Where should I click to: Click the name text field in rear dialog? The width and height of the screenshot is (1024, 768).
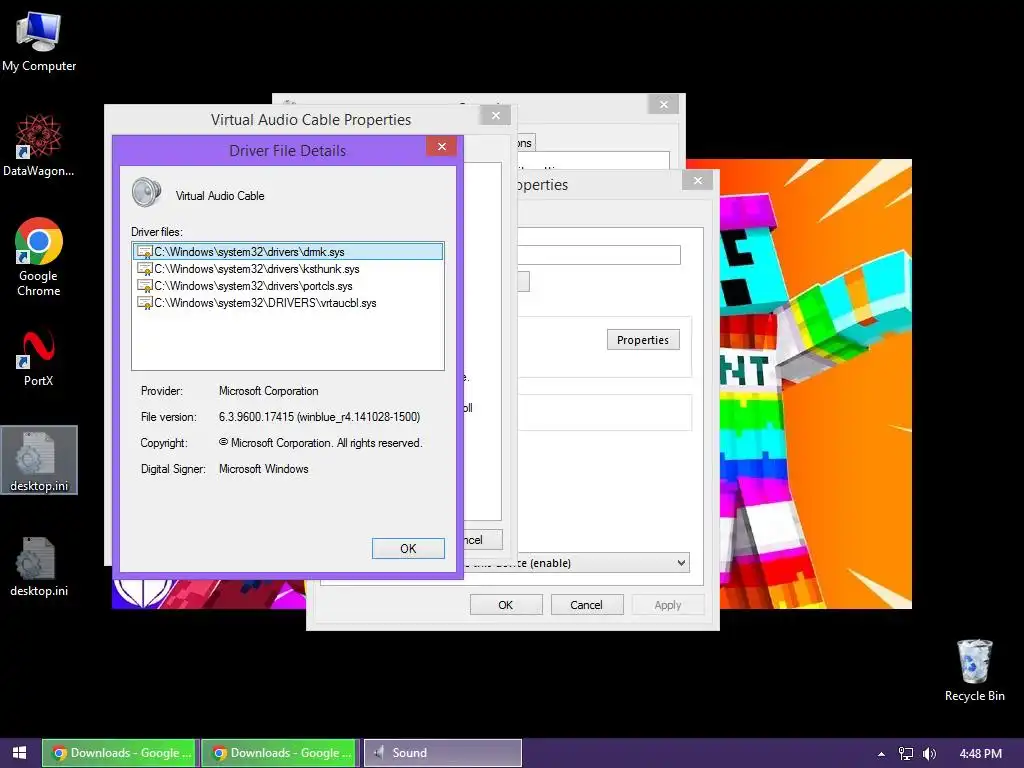coord(599,255)
